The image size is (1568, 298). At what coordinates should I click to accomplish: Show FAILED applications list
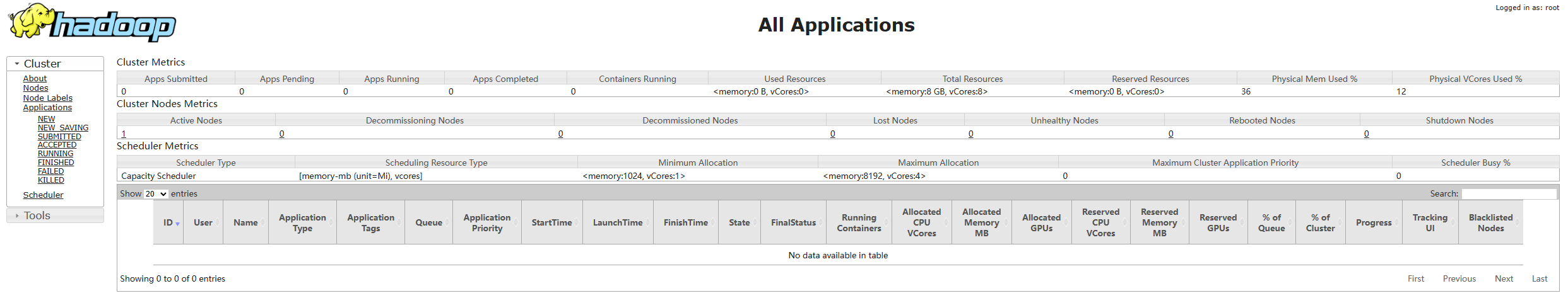[x=50, y=171]
